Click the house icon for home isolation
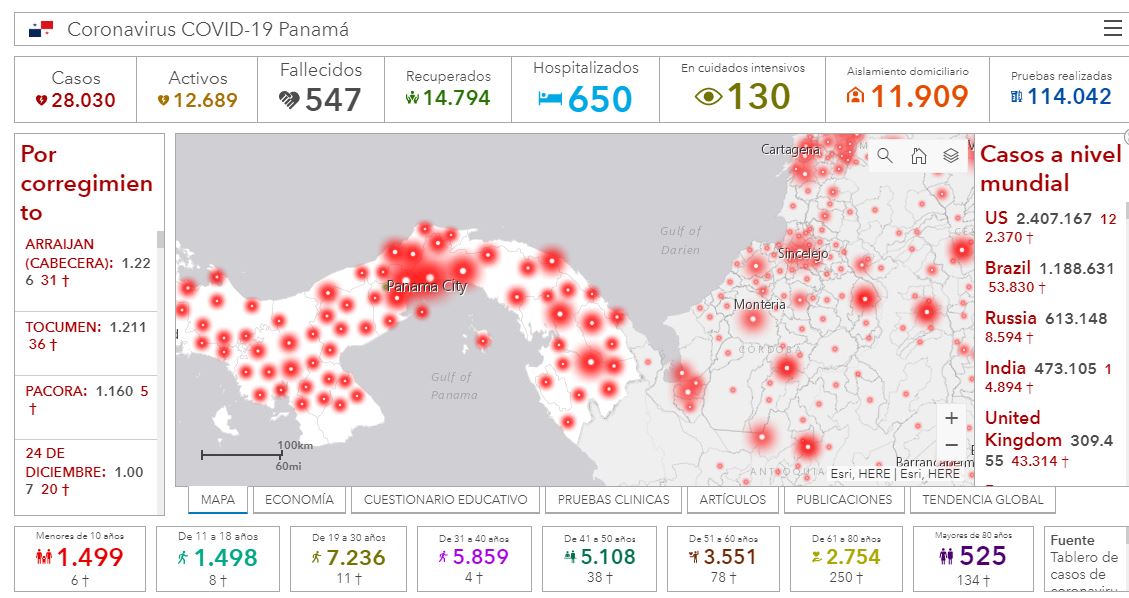The image size is (1129, 598). pyautogui.click(x=855, y=97)
